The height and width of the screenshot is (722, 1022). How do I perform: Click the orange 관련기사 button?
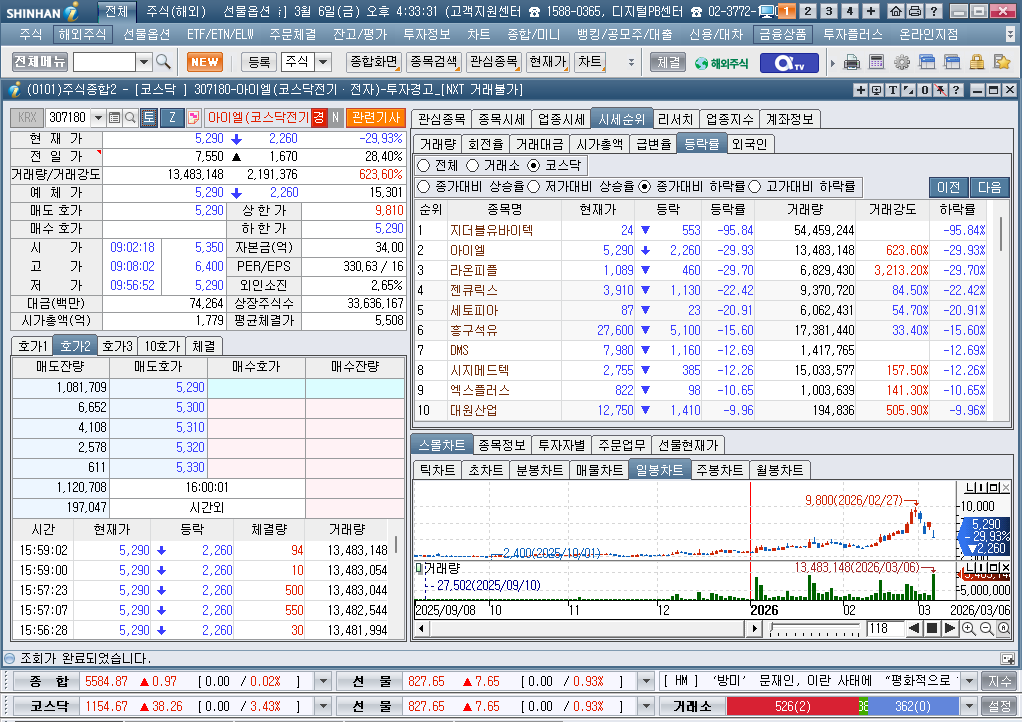375,117
